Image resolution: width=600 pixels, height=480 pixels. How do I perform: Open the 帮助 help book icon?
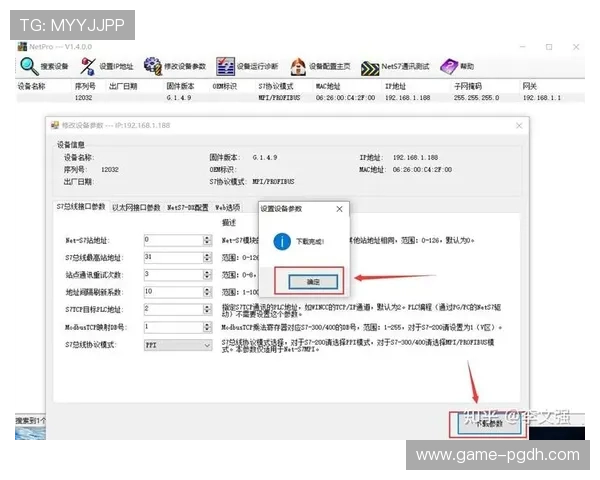(449, 66)
